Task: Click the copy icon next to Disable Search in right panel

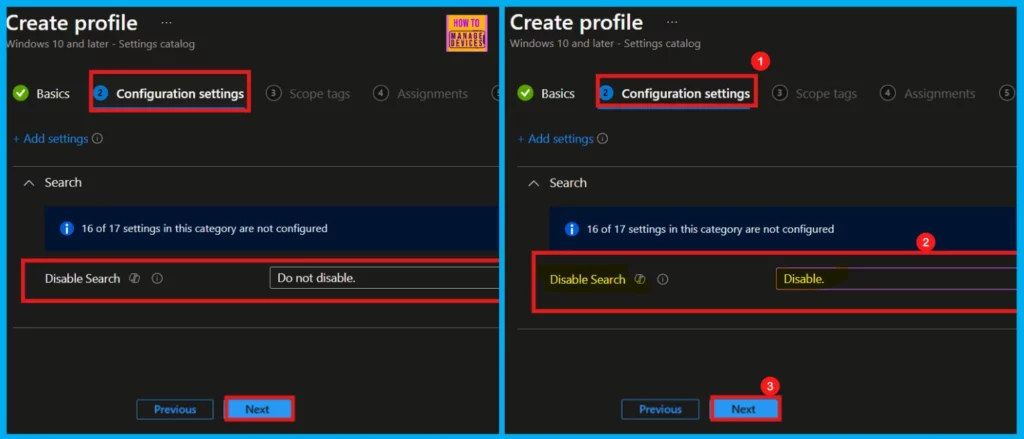Action: coord(640,279)
